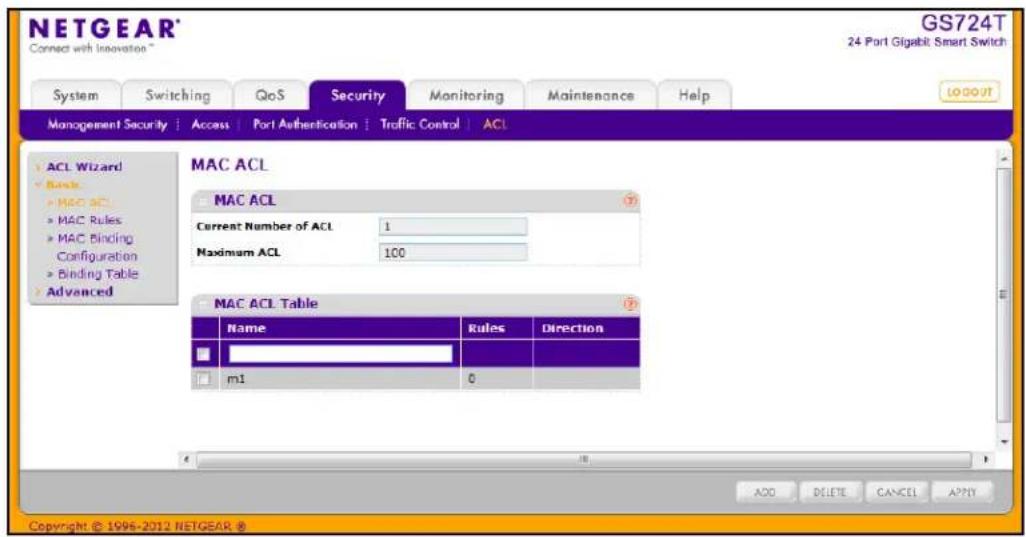The height and width of the screenshot is (537, 1026).
Task: Click the m1 ACL name cell
Action: click(x=340, y=379)
